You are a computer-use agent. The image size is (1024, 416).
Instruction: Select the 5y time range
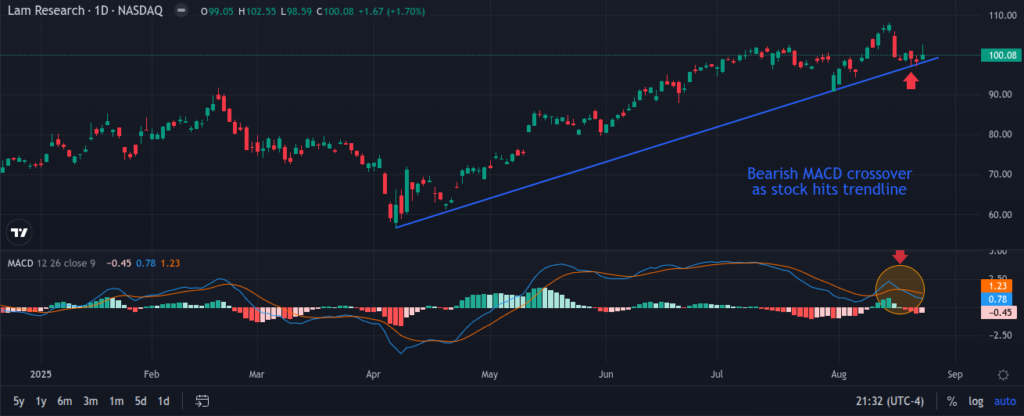(18, 401)
